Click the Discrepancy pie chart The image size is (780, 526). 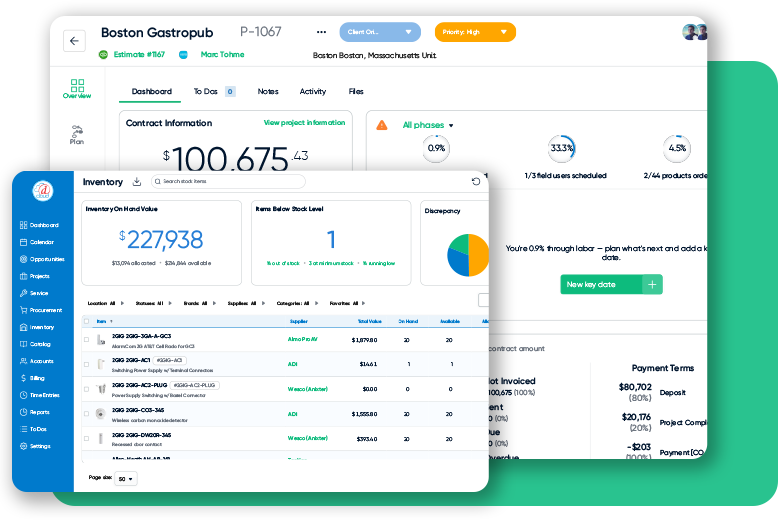tap(468, 255)
